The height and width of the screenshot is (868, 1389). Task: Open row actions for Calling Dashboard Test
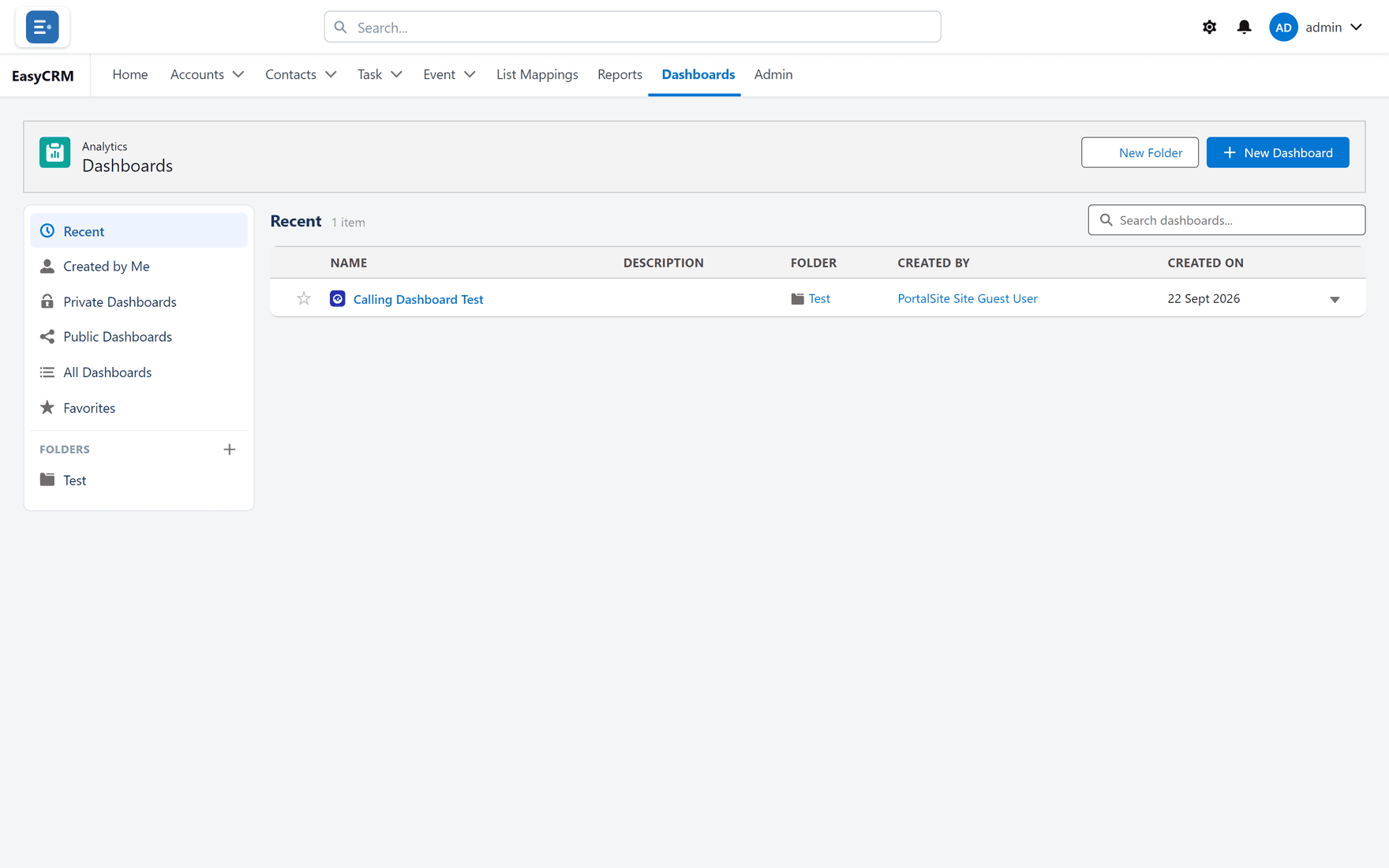pos(1335,299)
